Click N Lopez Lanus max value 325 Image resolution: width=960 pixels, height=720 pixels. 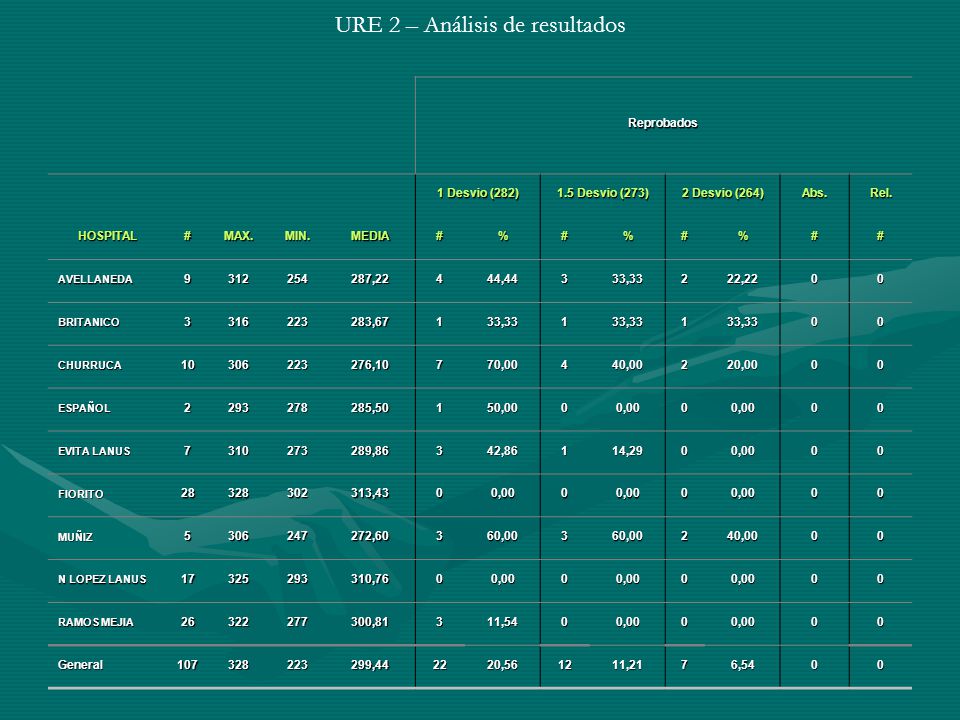point(238,579)
